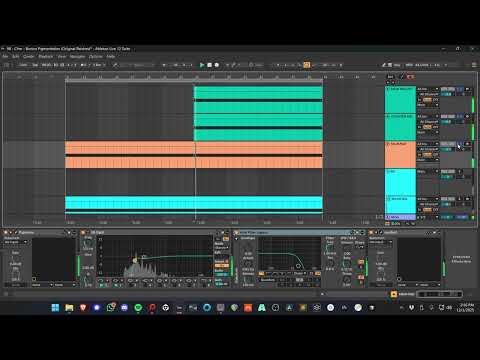
Task: Open first green track's All Channels dropdown
Action: tap(428, 94)
